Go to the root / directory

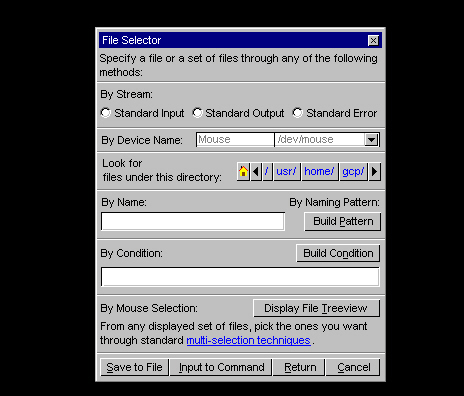(x=267, y=172)
